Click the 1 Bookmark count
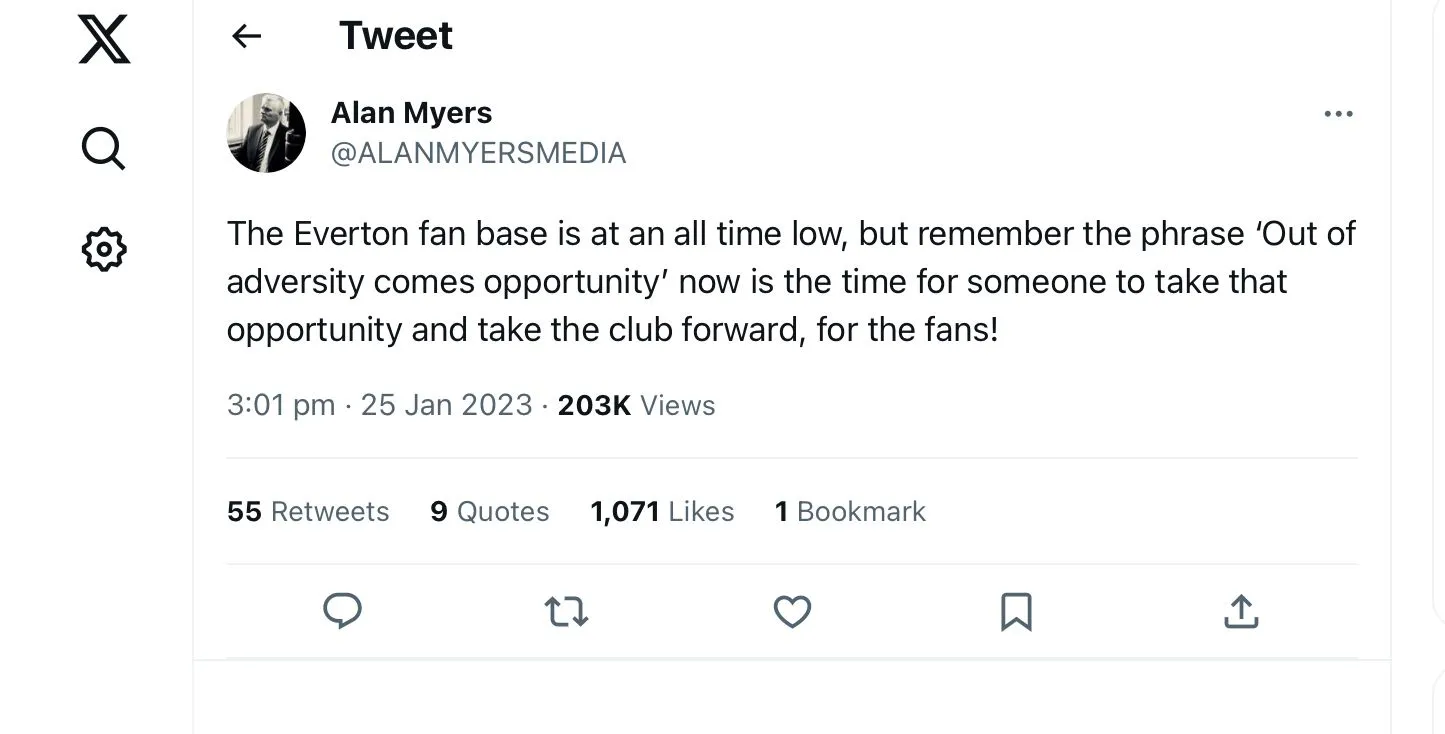1445x734 pixels. (x=850, y=512)
